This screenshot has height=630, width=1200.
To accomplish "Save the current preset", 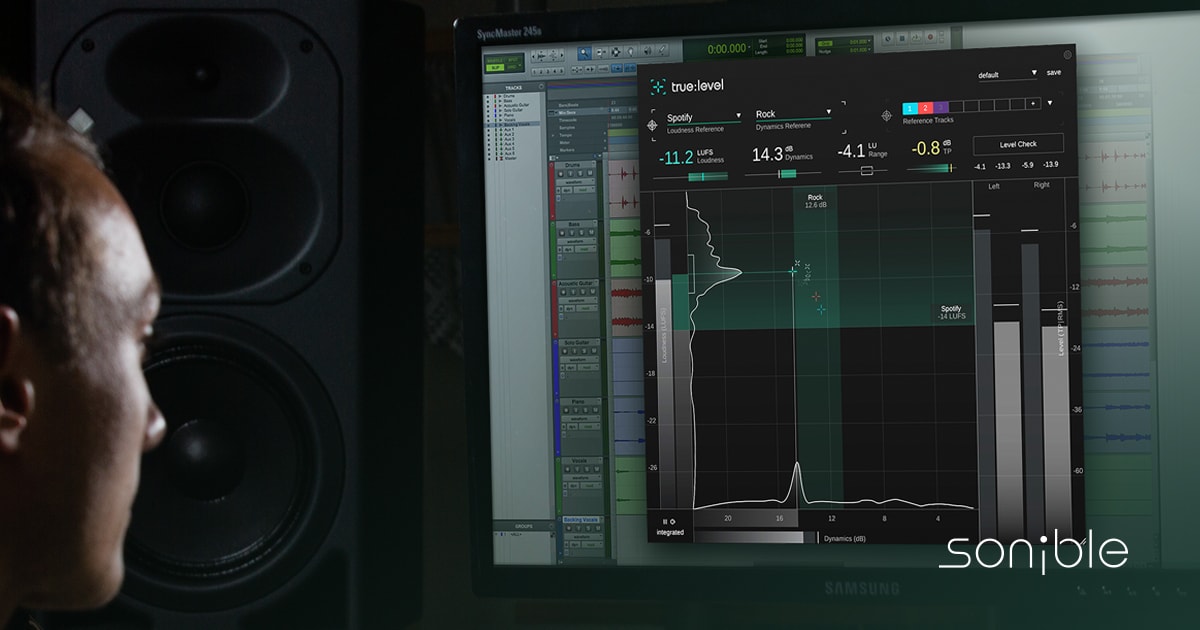I will tap(1053, 72).
